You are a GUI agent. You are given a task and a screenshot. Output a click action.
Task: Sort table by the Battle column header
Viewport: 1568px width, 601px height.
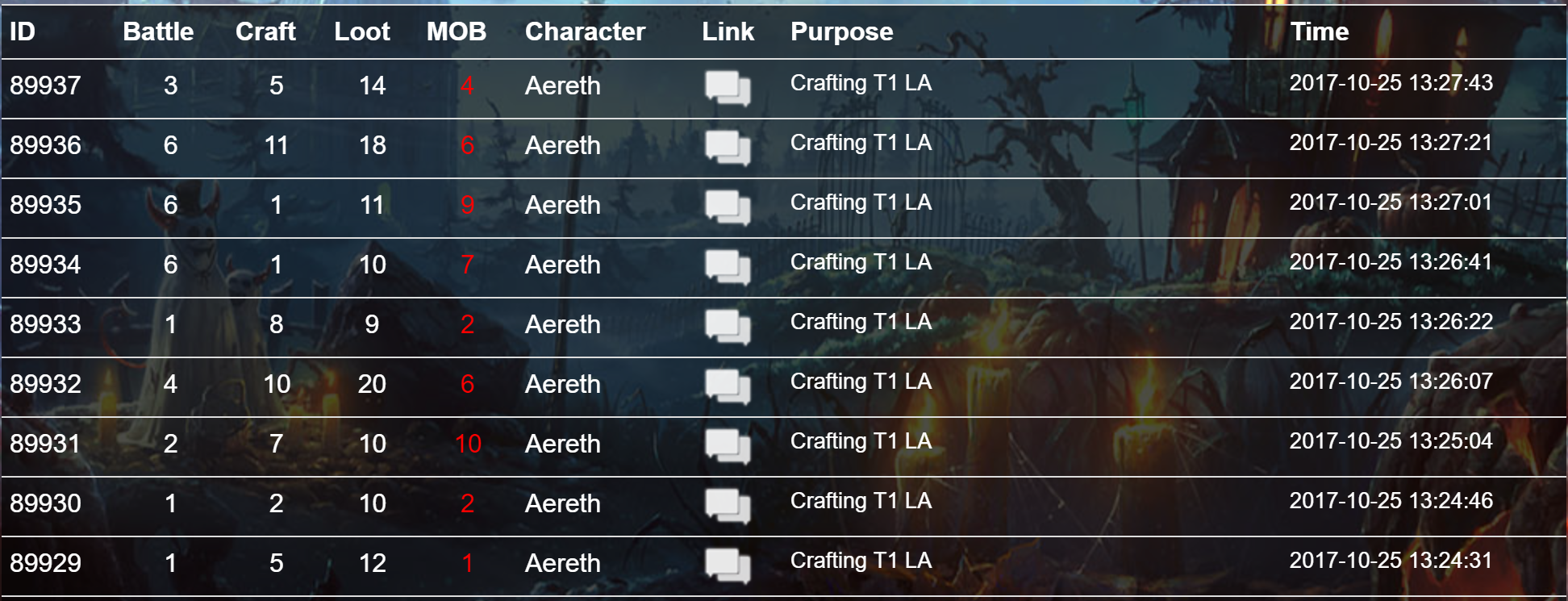[x=158, y=31]
